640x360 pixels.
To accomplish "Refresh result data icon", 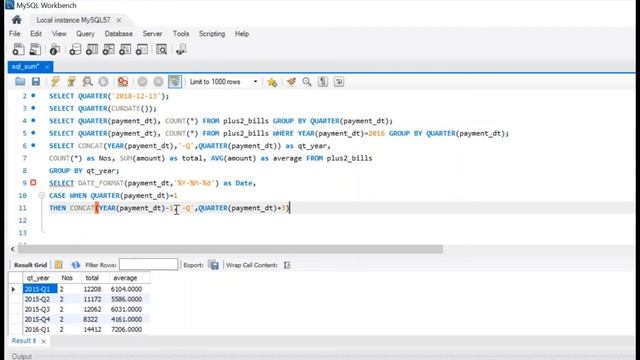I will [76, 265].
